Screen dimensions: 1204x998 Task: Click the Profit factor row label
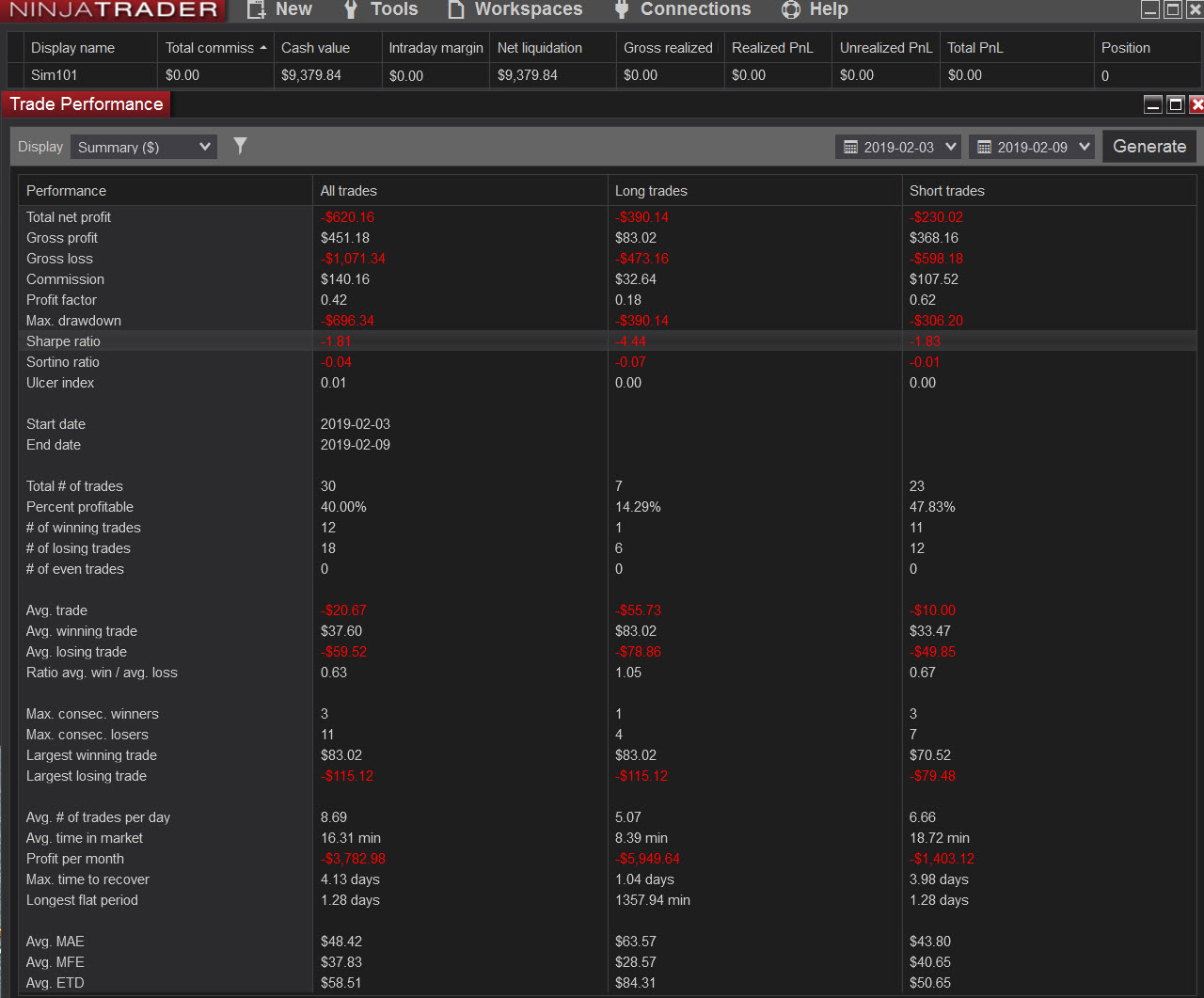click(61, 300)
